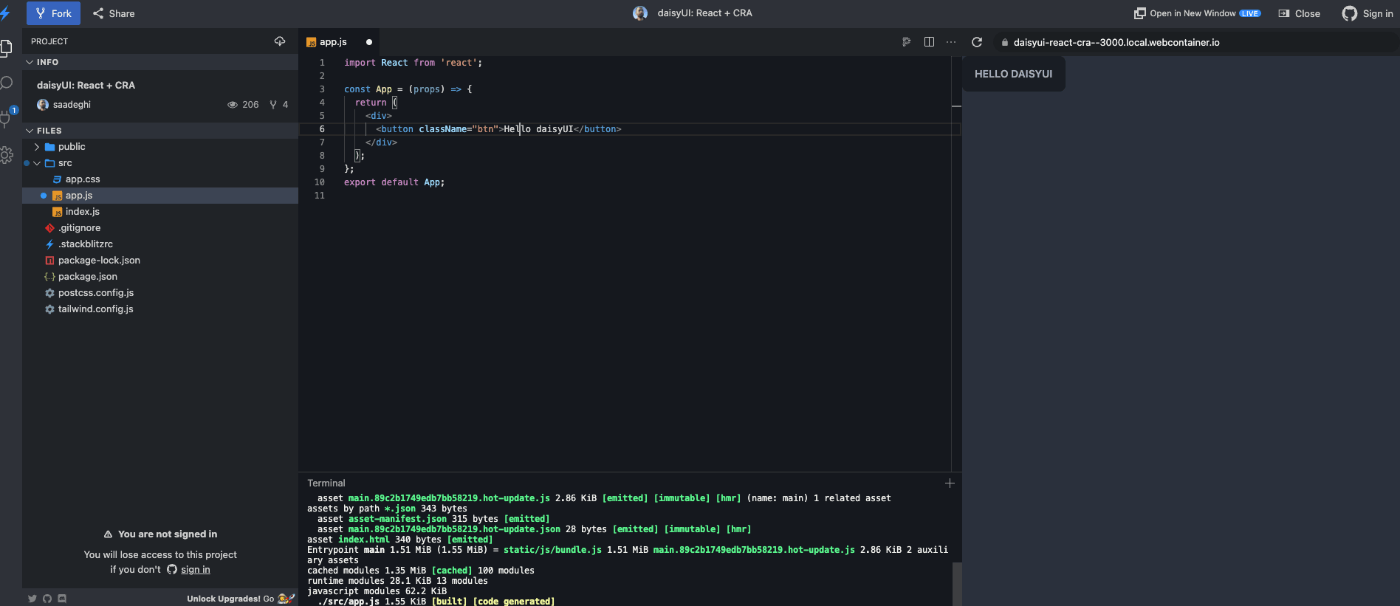1400x606 pixels.
Task: Click the GitHub icon in the header
Action: (1349, 13)
